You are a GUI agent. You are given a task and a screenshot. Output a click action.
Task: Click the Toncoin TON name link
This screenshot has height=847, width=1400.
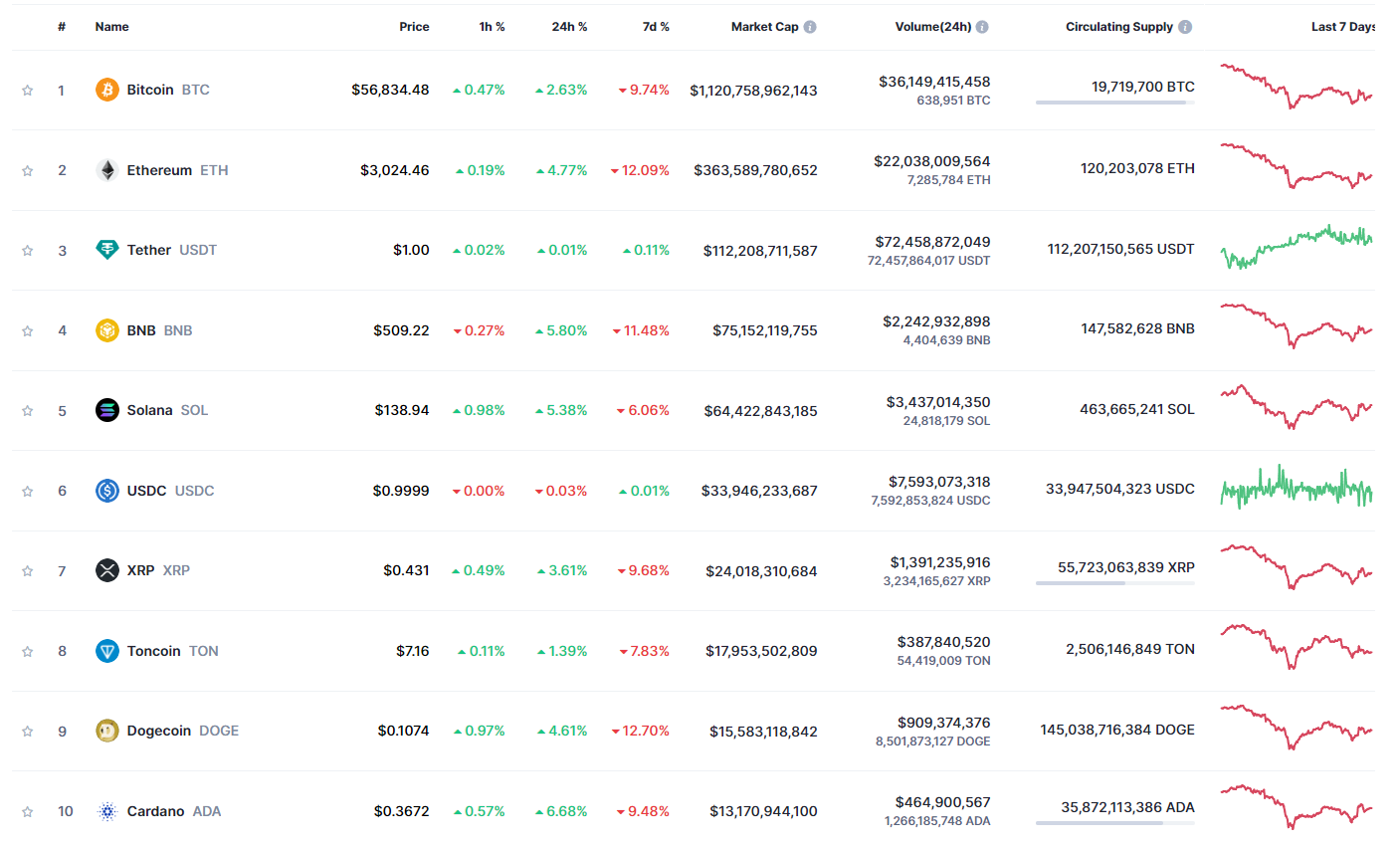pos(154,651)
